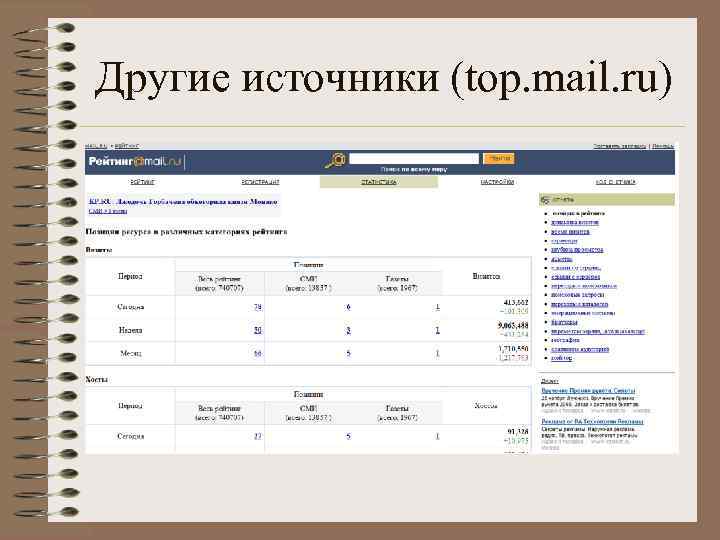Click the resource title link about Горбачева
720x540 pixels.
click(183, 202)
